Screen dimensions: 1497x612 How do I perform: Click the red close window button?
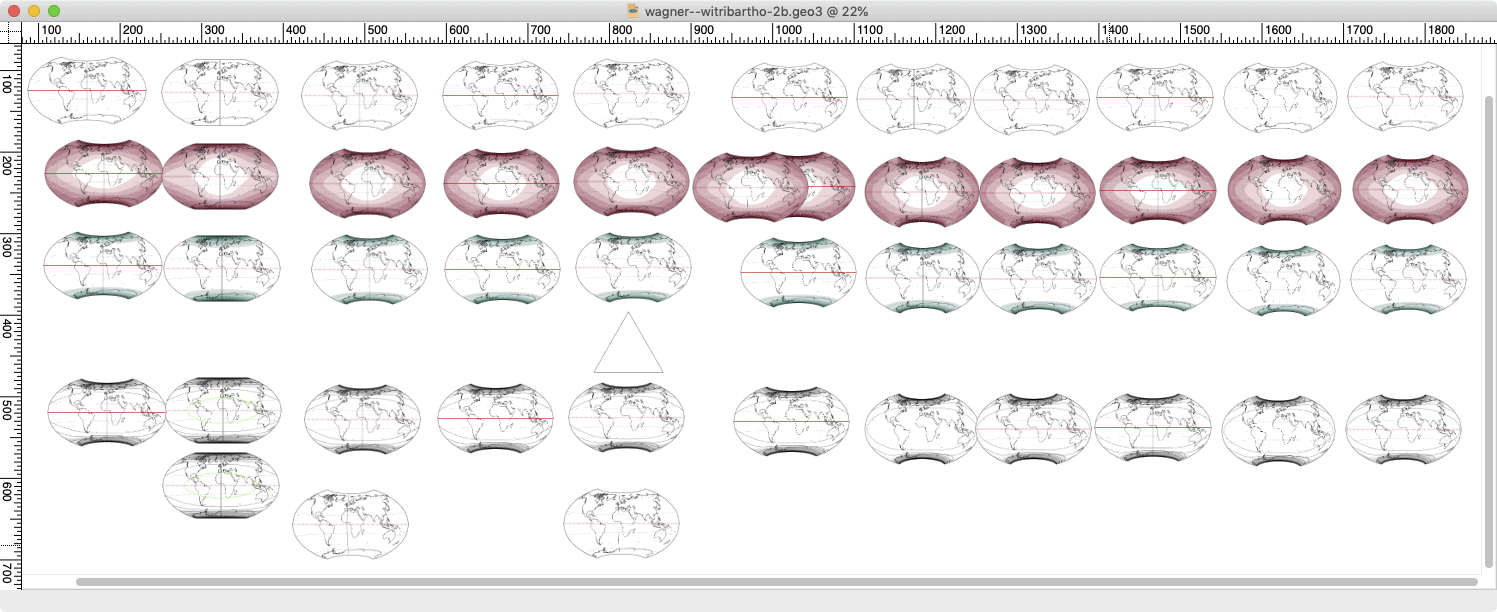(x=14, y=10)
